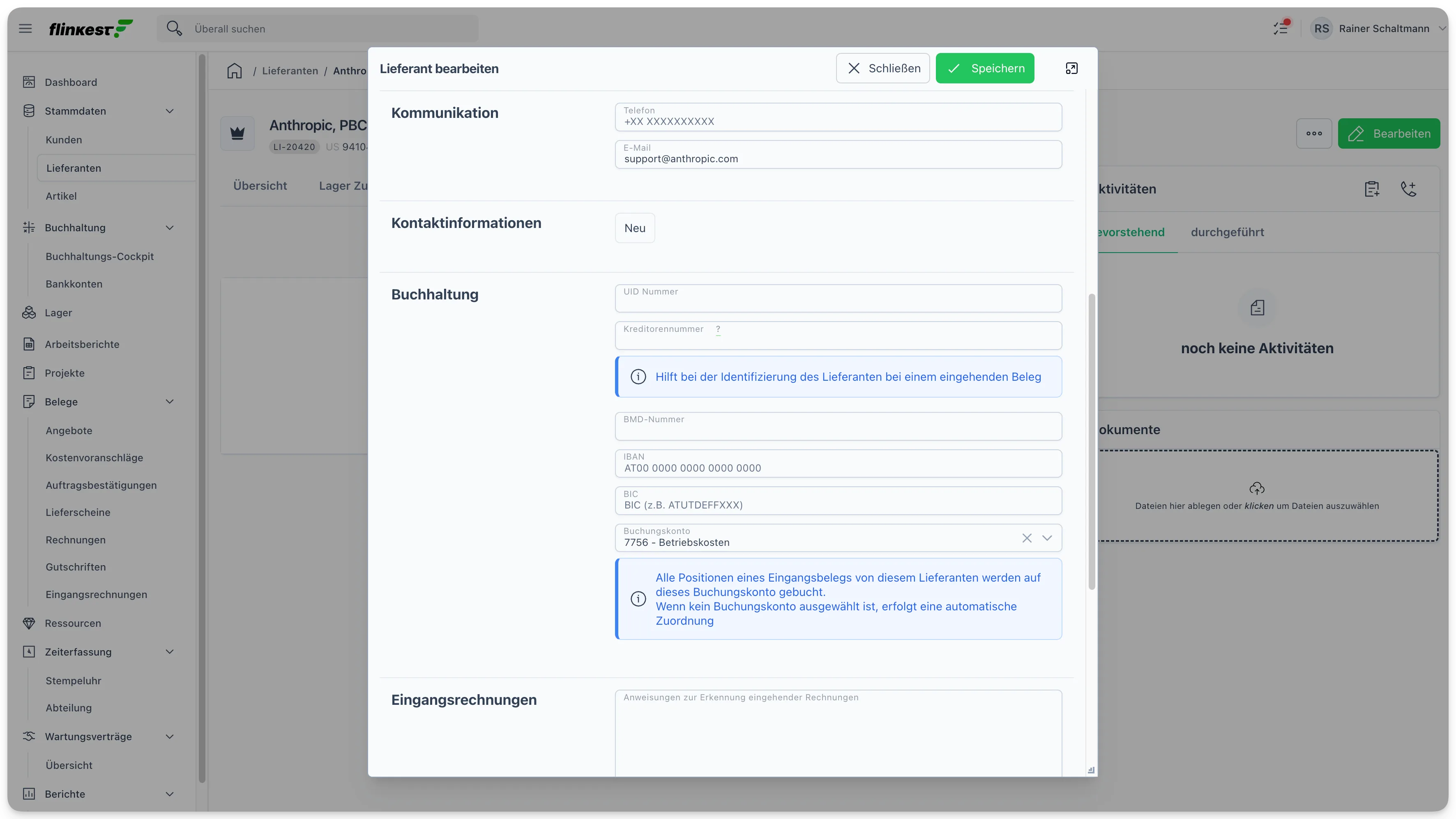Open the hamburger menu icon
The width and height of the screenshot is (1456, 819).
(25, 28)
